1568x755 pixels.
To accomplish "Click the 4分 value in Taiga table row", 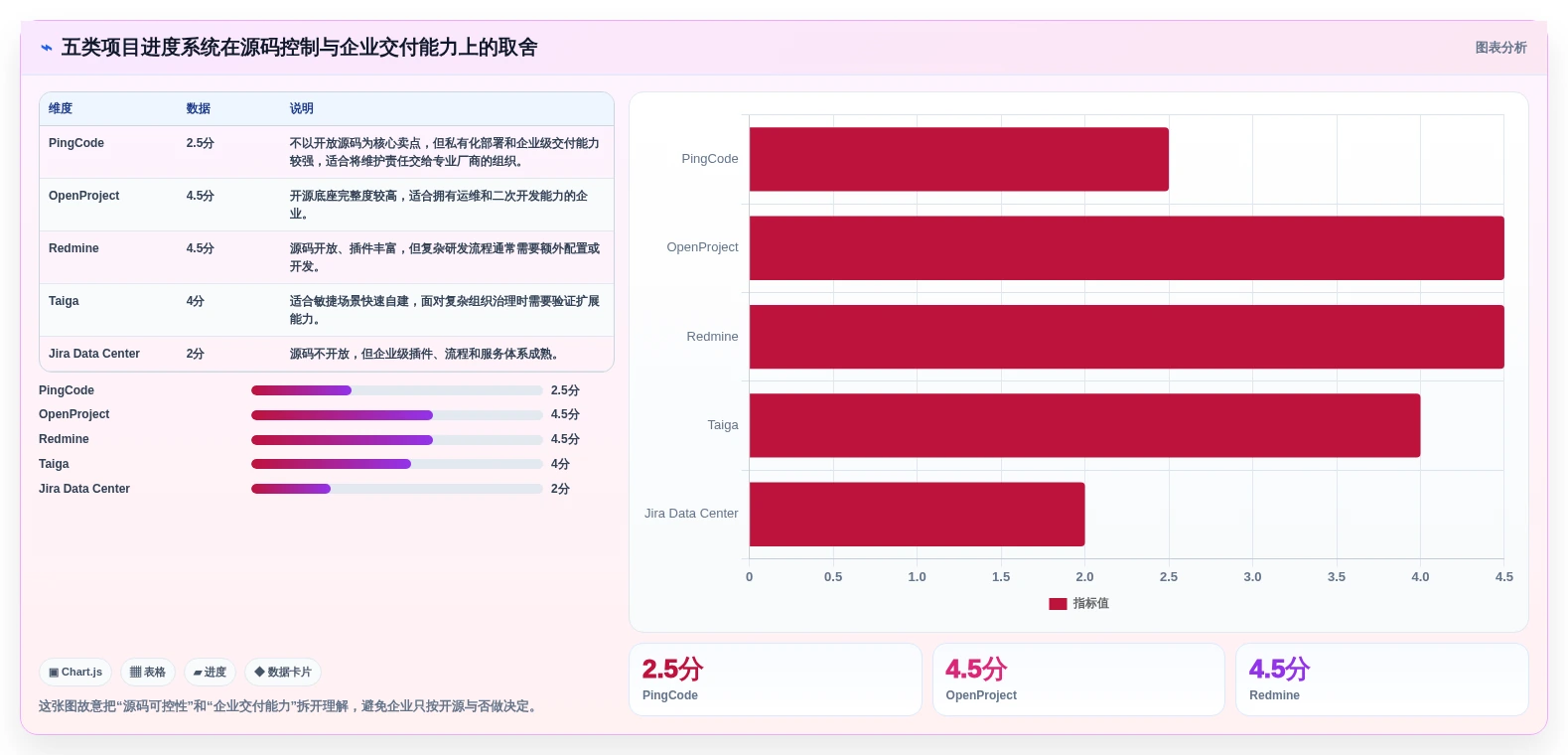I will pyautogui.click(x=195, y=301).
